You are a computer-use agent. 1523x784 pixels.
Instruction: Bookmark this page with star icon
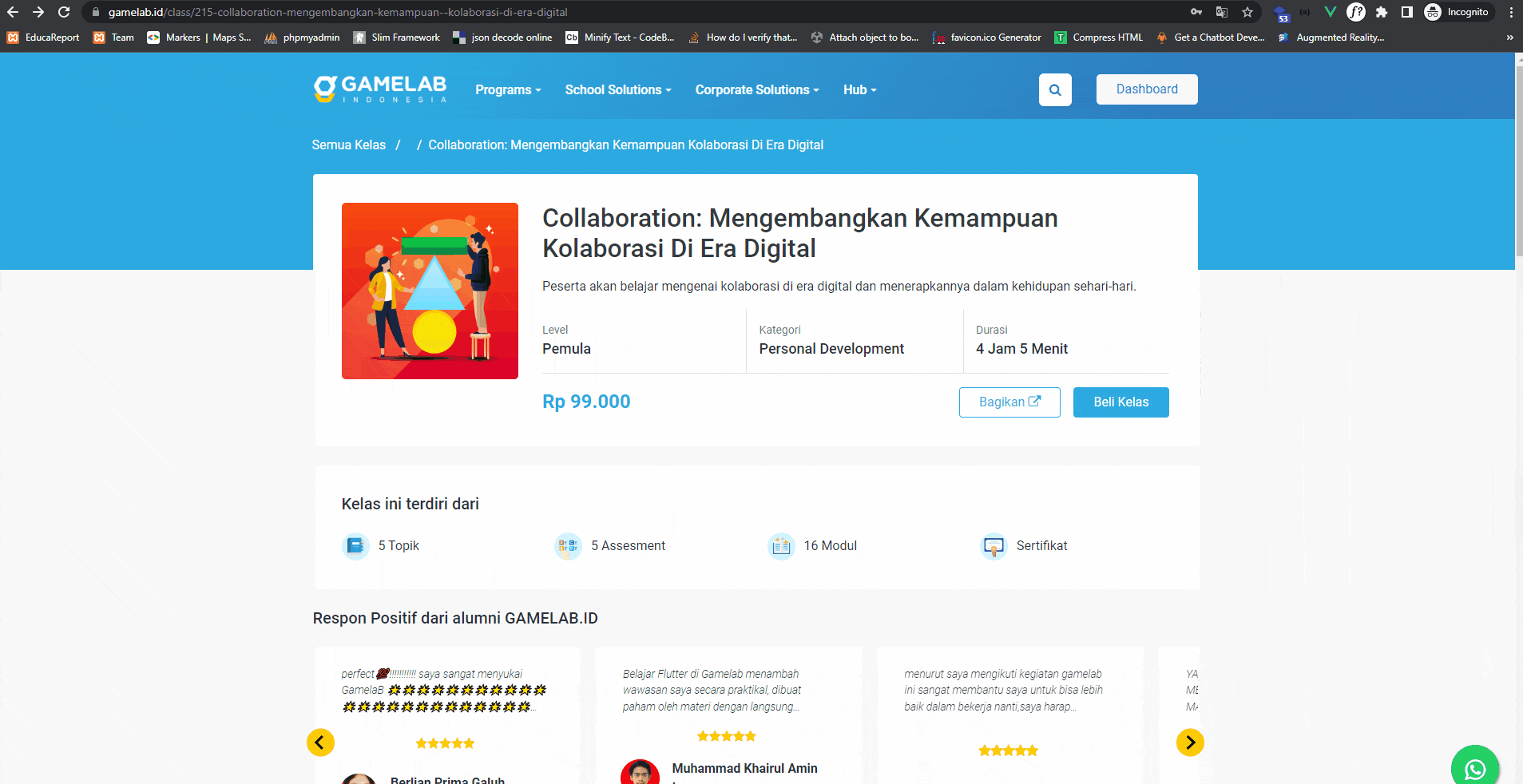1247,12
